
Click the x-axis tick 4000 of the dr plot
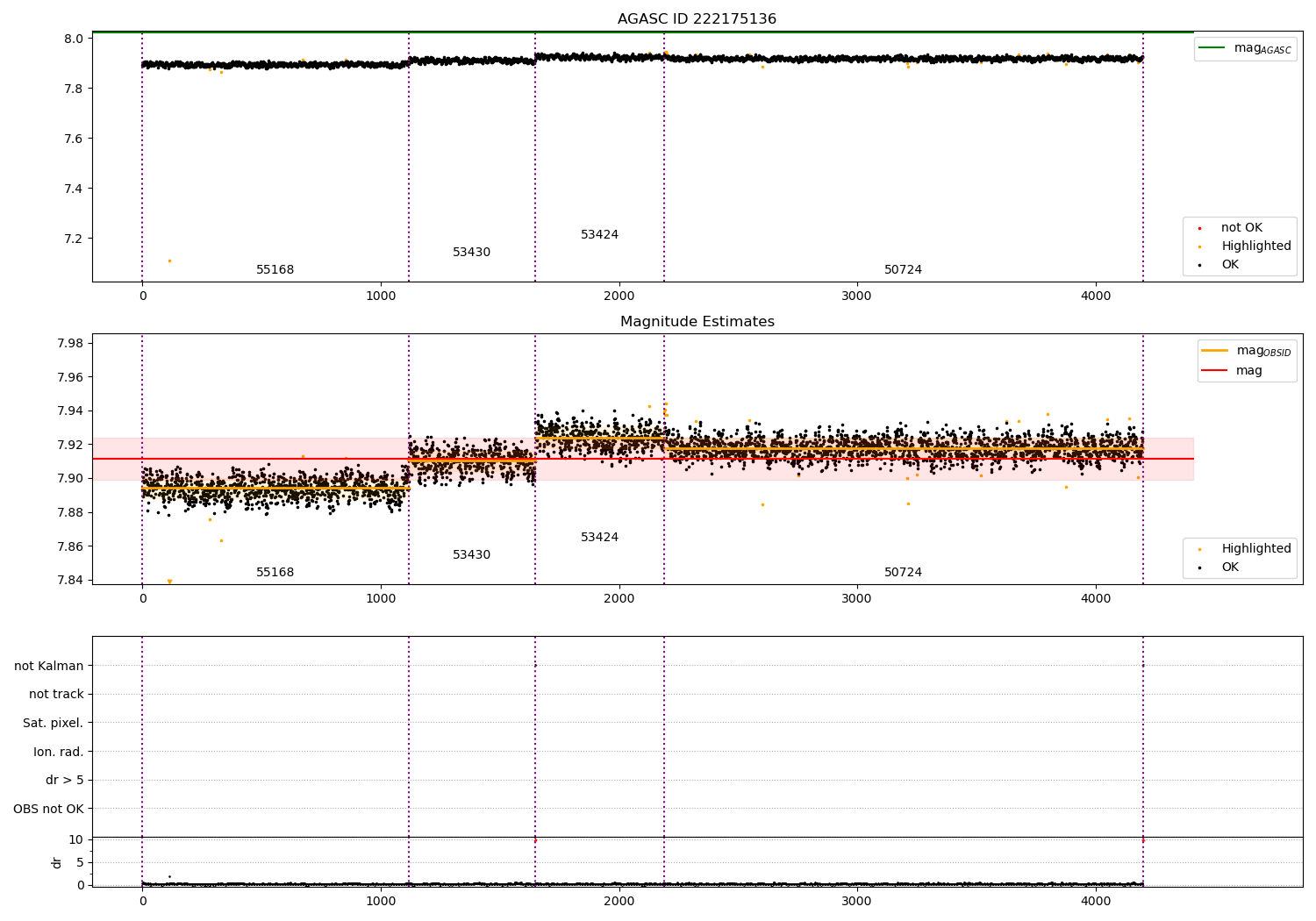1096,901
